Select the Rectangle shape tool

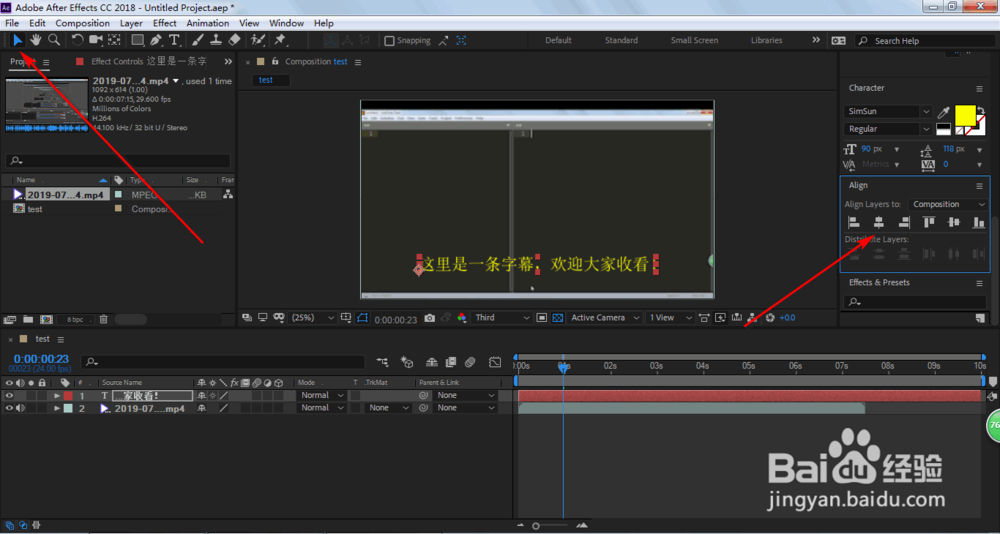138,40
